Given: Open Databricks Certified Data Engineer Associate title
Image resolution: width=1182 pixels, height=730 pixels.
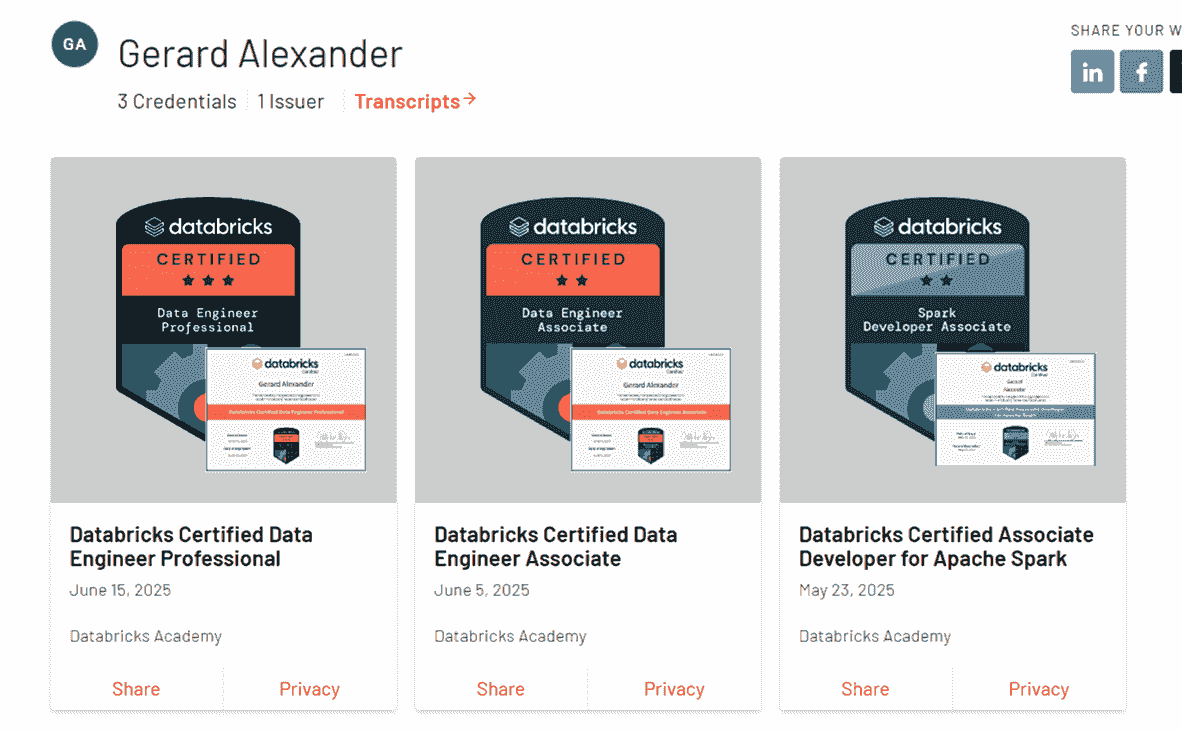Looking at the screenshot, I should pos(556,547).
